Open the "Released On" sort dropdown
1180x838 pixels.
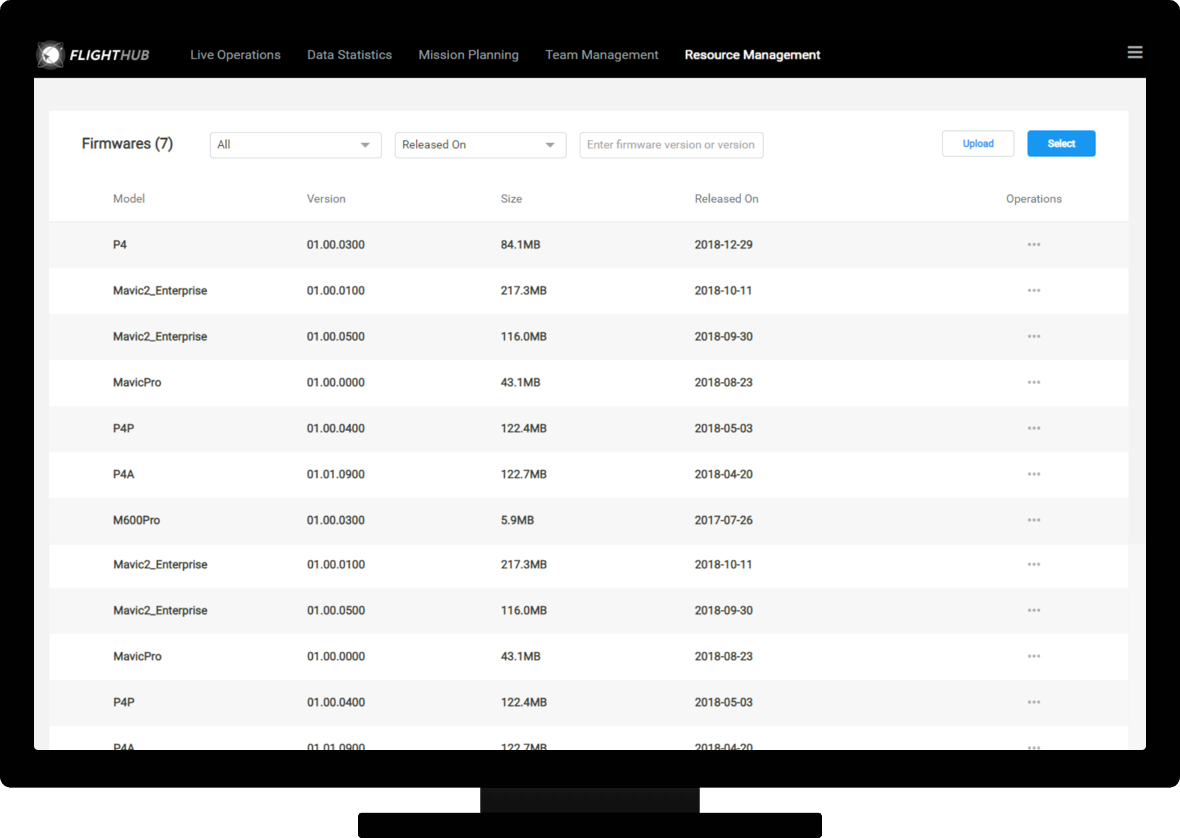pyautogui.click(x=480, y=145)
